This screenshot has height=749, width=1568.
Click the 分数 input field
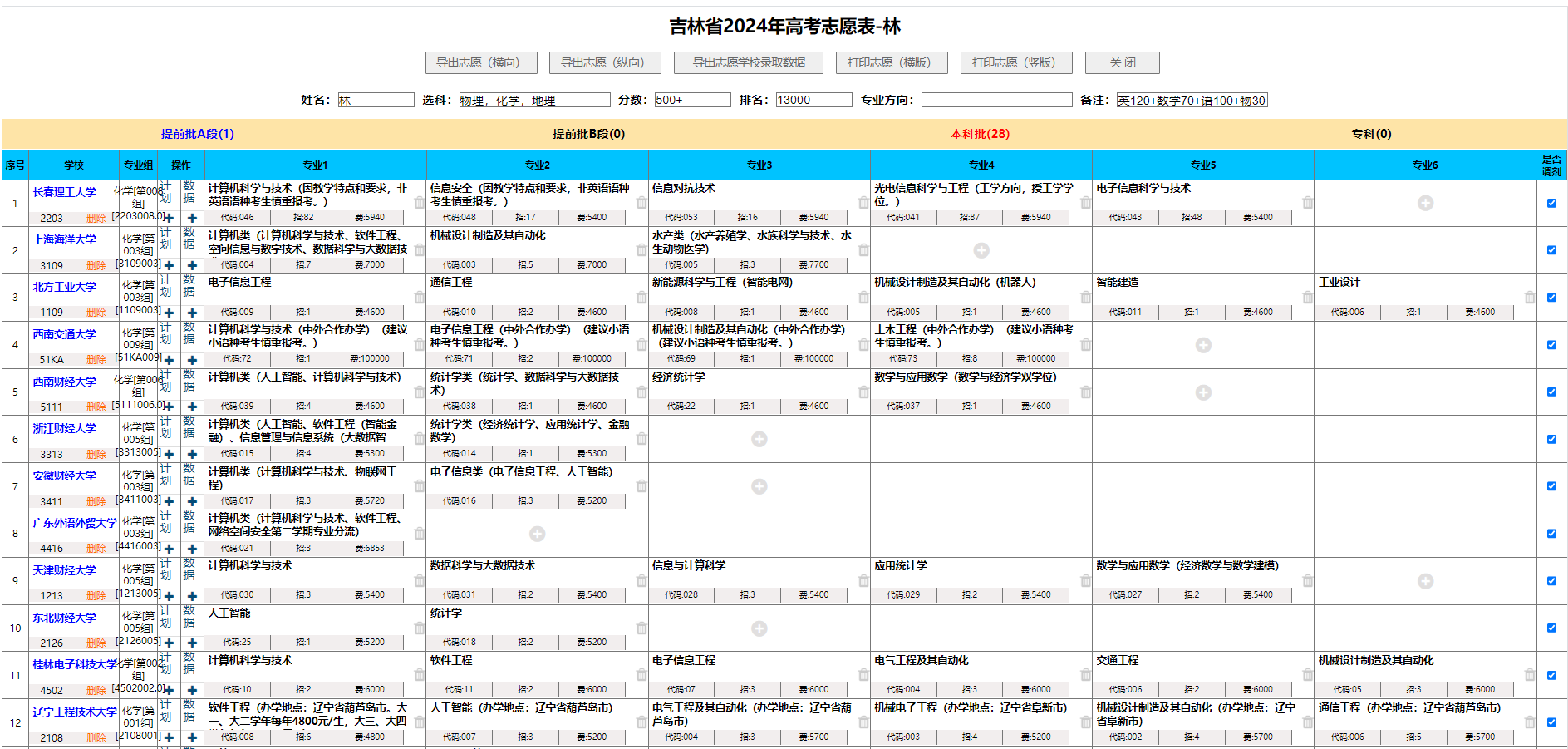[692, 100]
